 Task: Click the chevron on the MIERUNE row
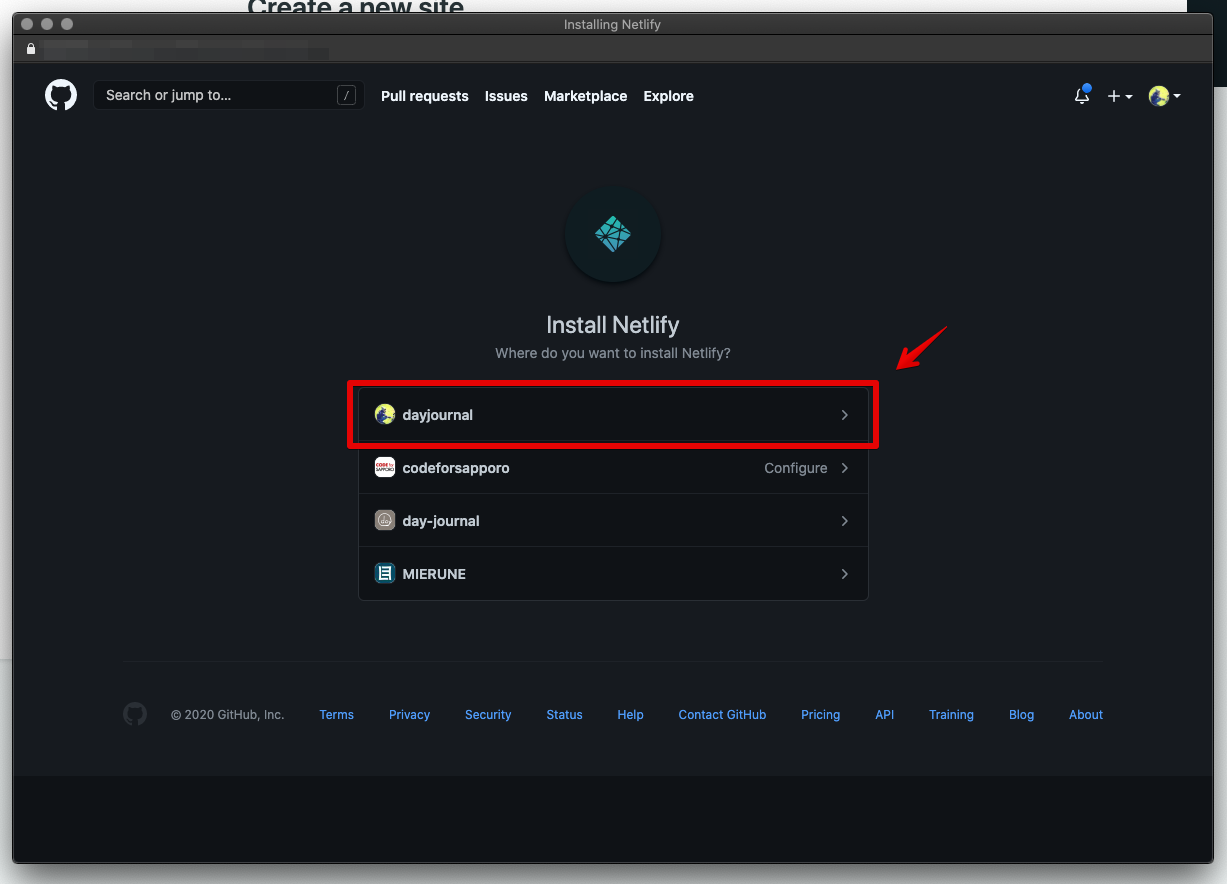tap(845, 574)
